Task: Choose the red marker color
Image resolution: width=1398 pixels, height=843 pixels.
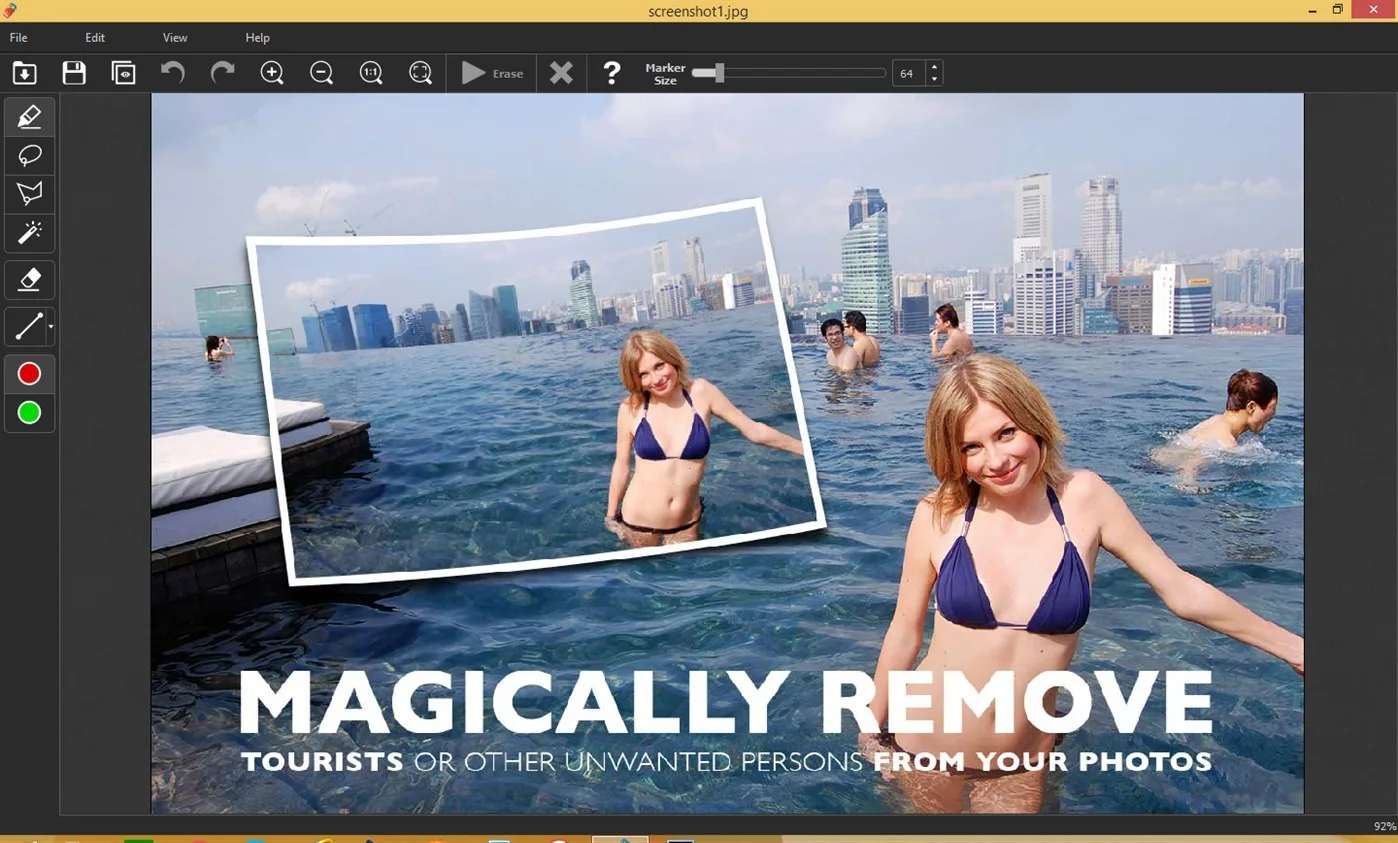Action: [29, 374]
